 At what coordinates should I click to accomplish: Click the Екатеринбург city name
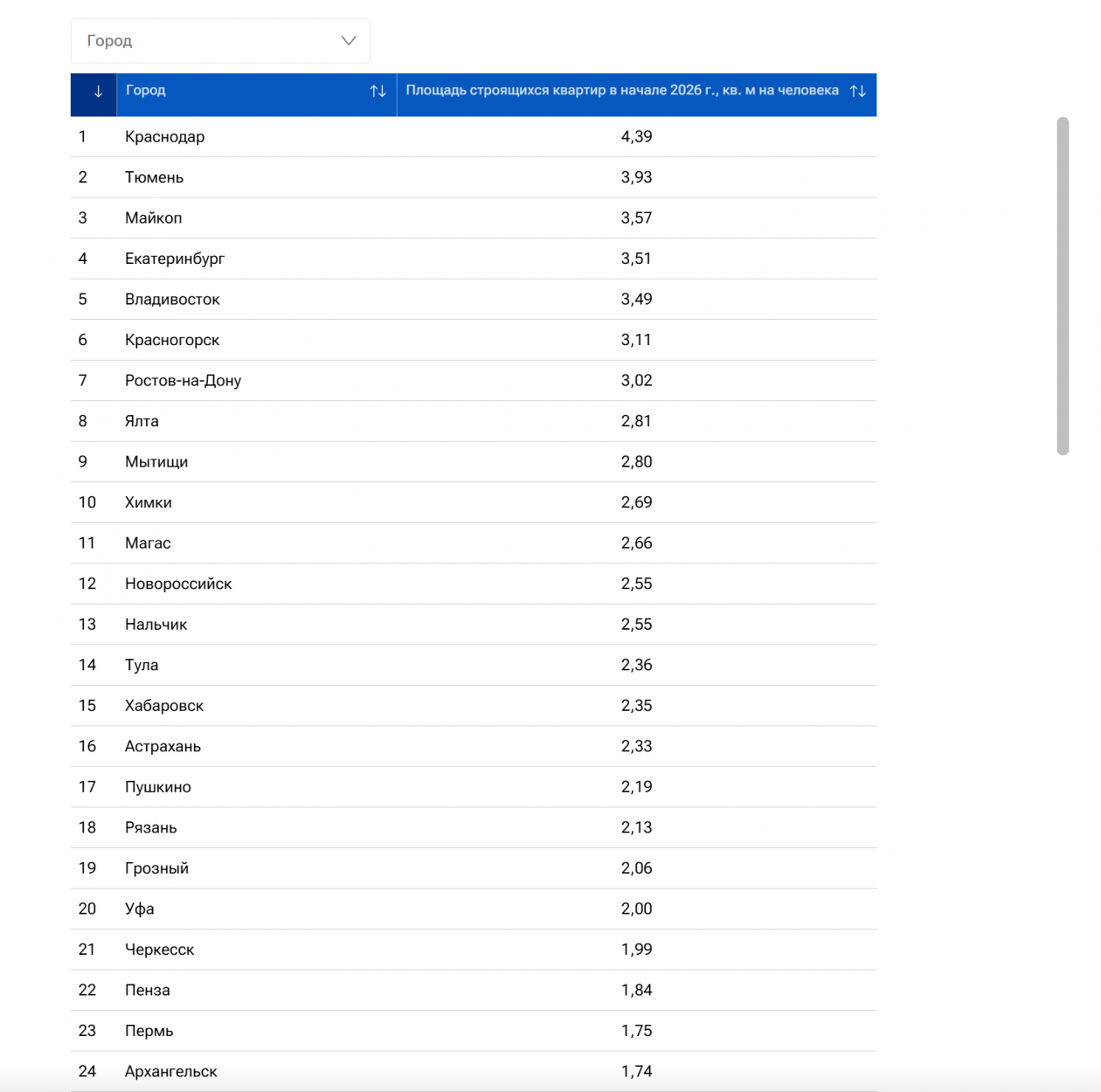coord(175,259)
